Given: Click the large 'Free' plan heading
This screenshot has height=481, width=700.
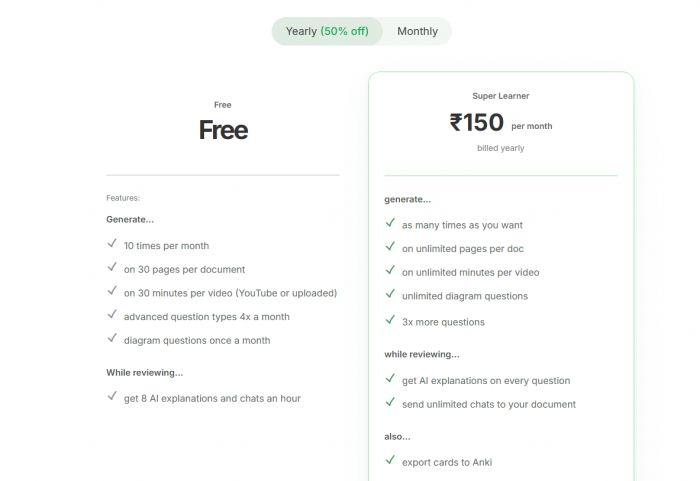Looking at the screenshot, I should [223, 130].
